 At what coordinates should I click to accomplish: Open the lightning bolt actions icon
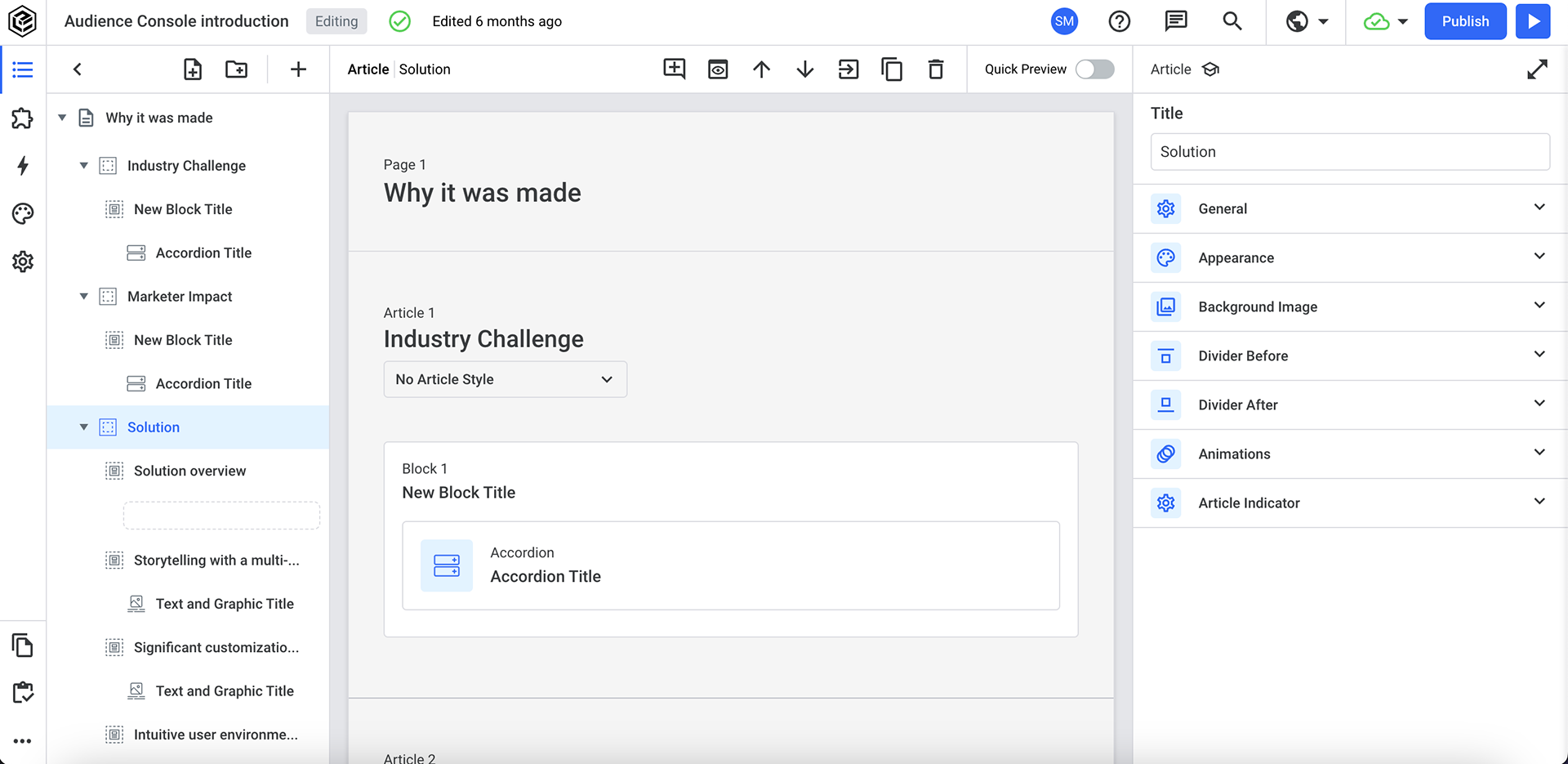23,166
